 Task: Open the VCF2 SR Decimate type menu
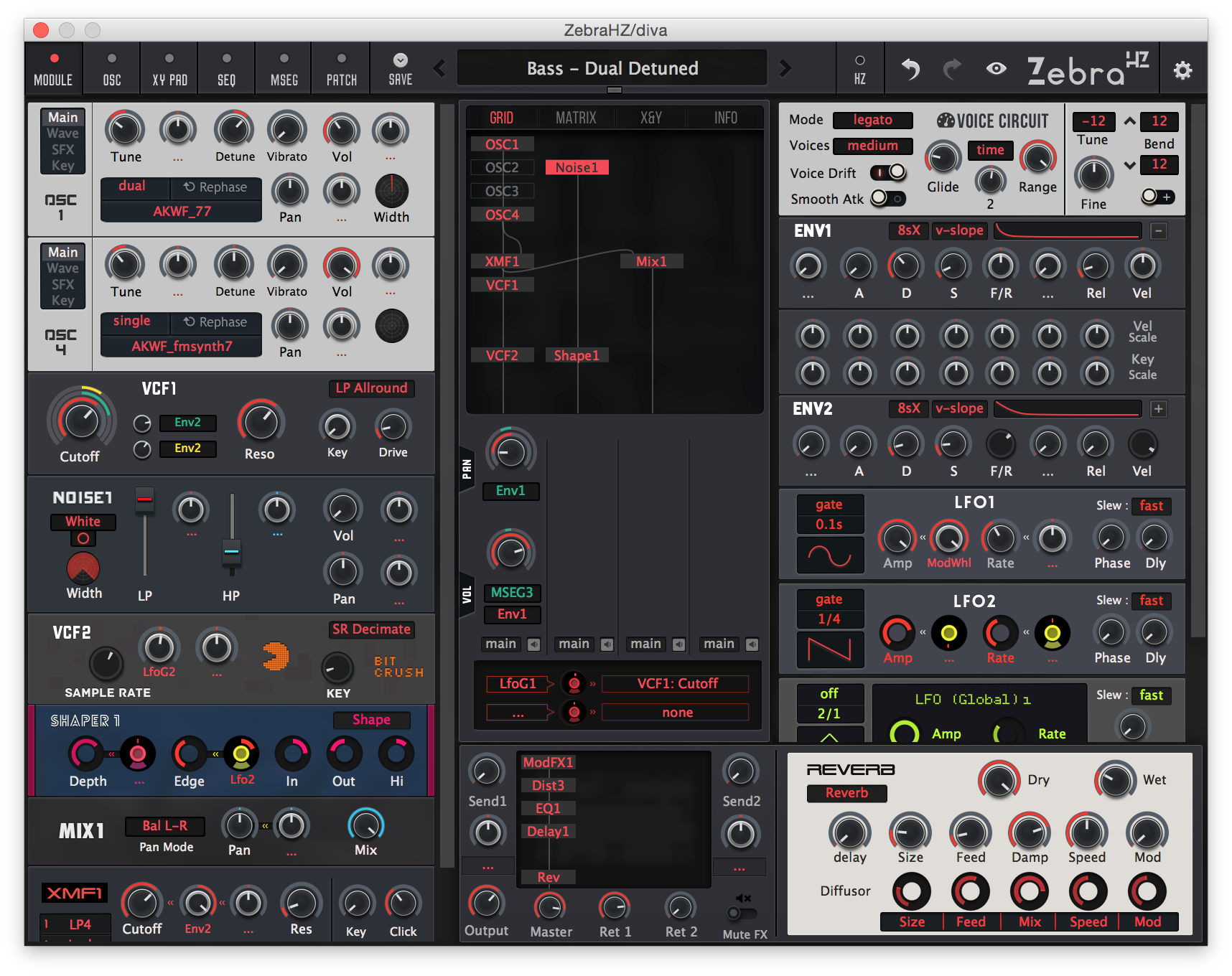(x=372, y=629)
